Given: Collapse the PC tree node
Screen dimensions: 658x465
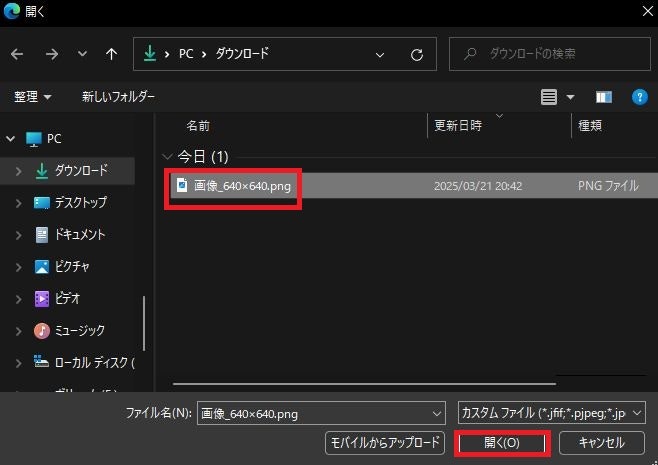Looking at the screenshot, I should (x=10, y=138).
